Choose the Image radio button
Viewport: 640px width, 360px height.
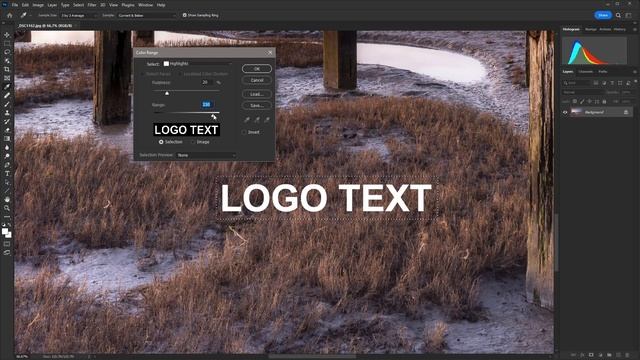193,142
